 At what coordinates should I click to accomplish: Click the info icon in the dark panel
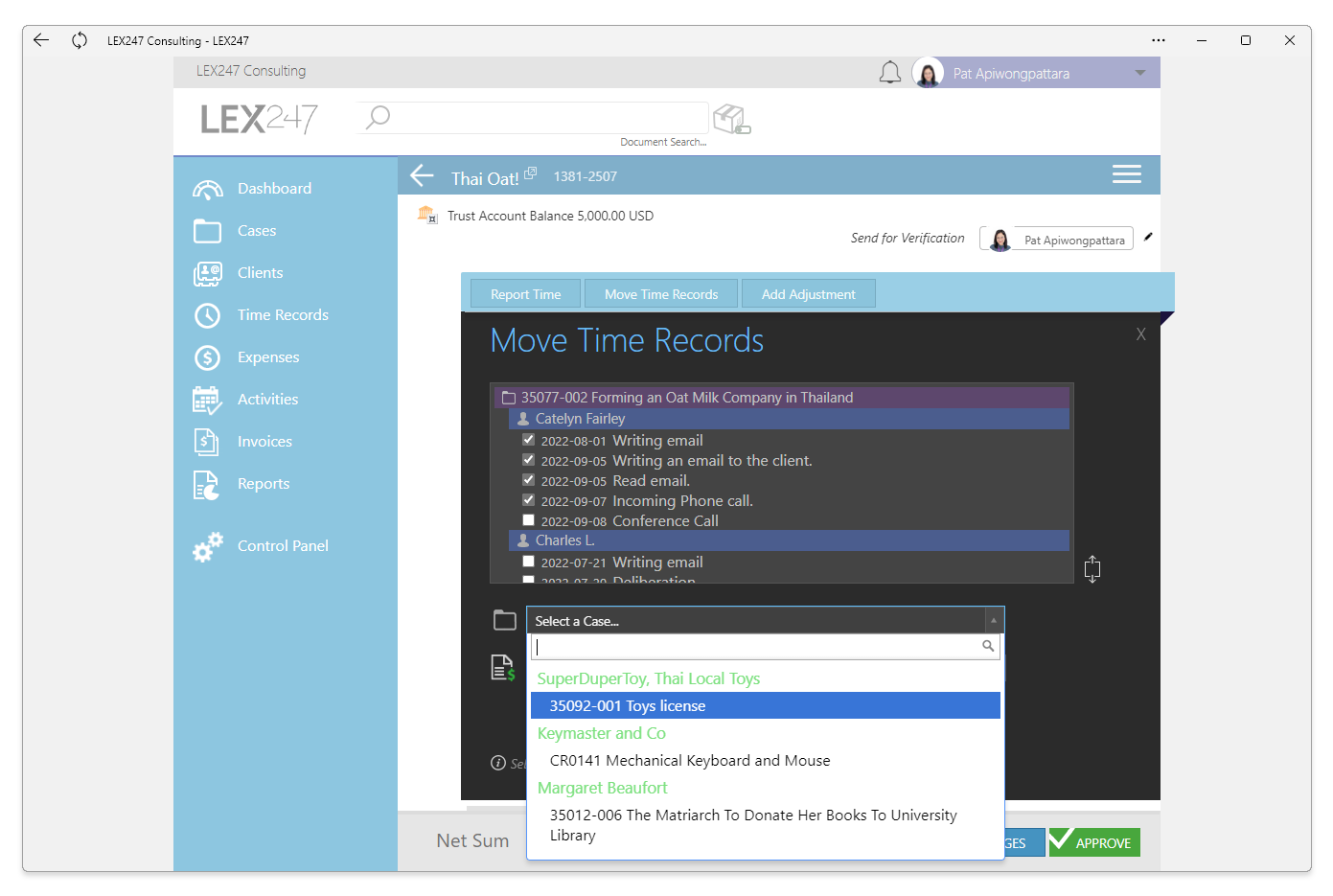tap(498, 763)
